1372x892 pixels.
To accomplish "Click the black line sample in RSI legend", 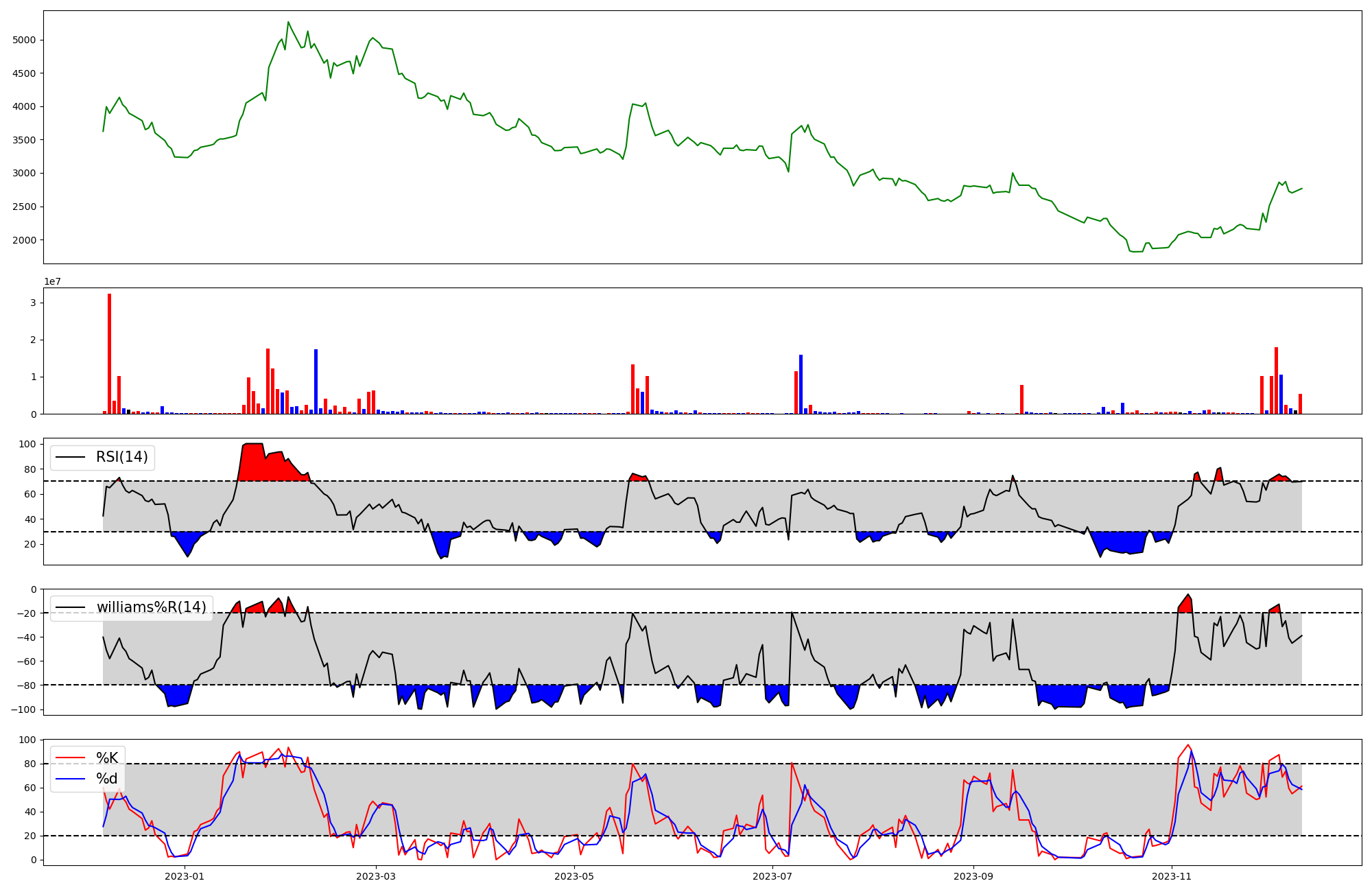I will [71, 457].
